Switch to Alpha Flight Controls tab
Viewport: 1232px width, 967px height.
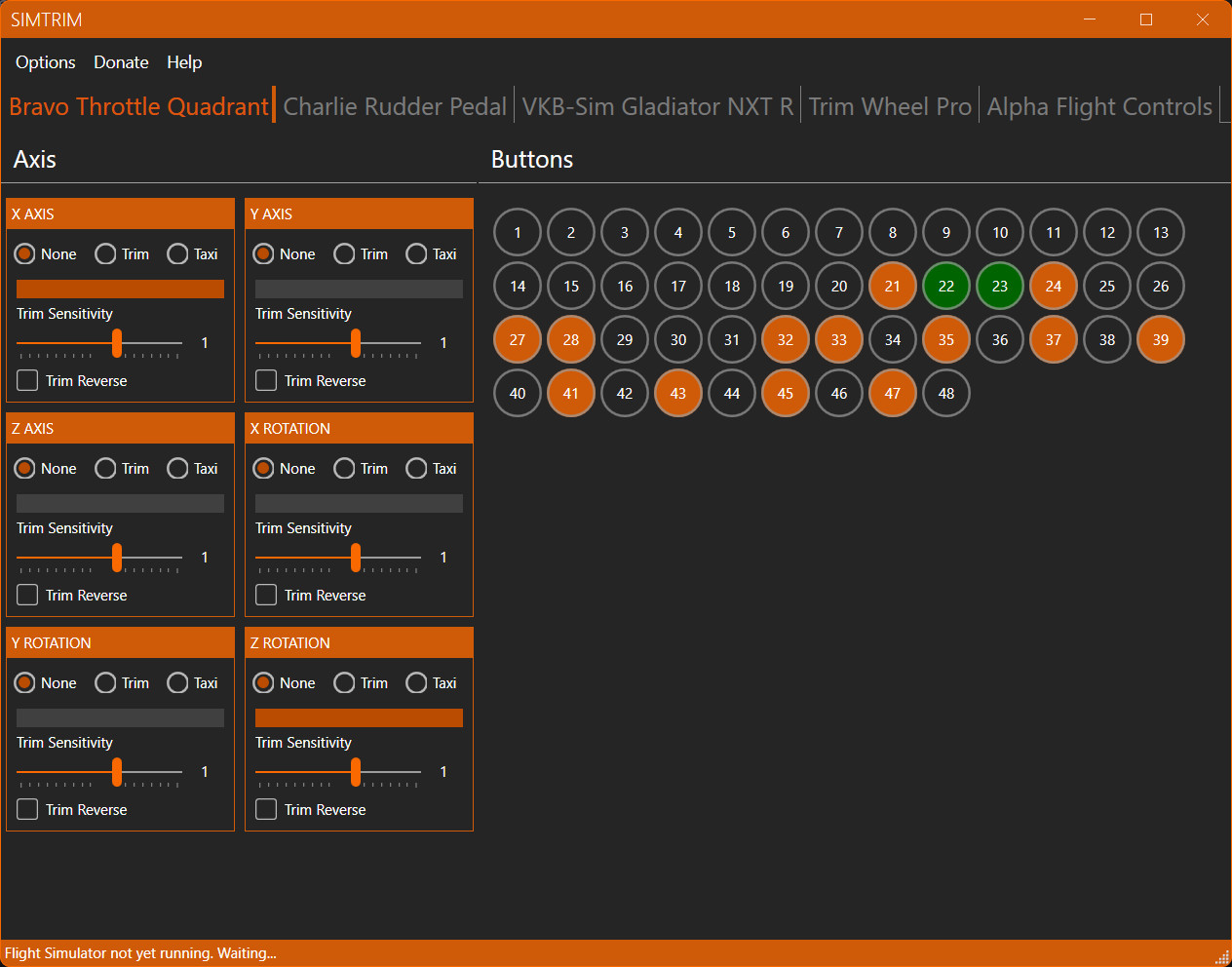click(x=1099, y=106)
